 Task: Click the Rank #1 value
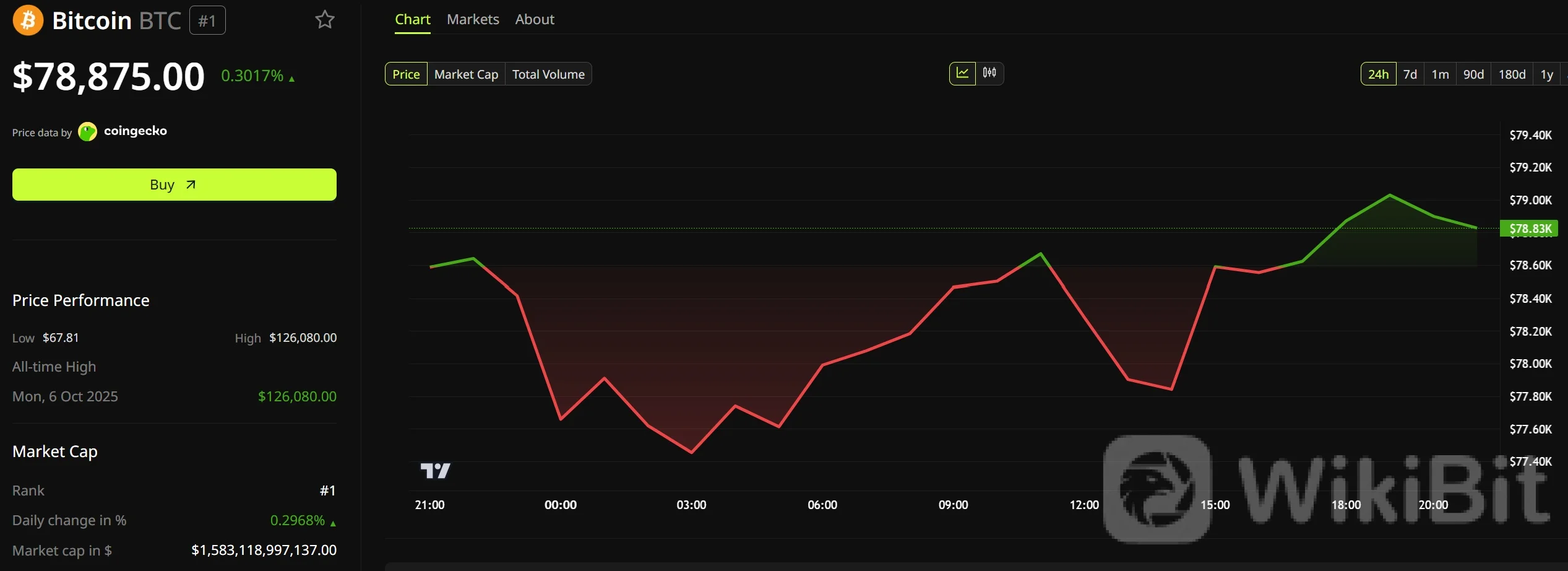click(328, 490)
